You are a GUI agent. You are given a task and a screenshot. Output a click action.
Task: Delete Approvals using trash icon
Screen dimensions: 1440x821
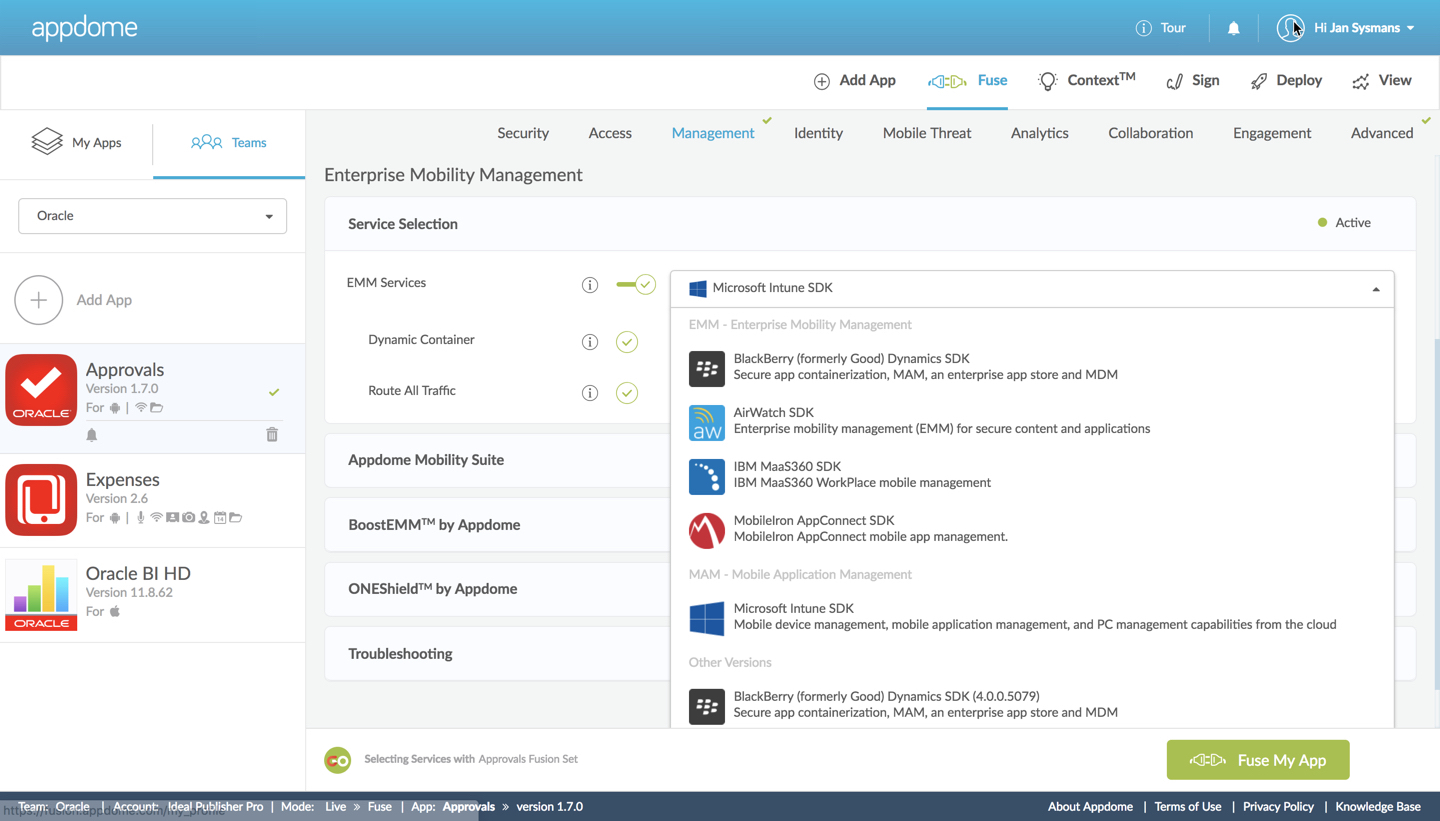click(272, 434)
